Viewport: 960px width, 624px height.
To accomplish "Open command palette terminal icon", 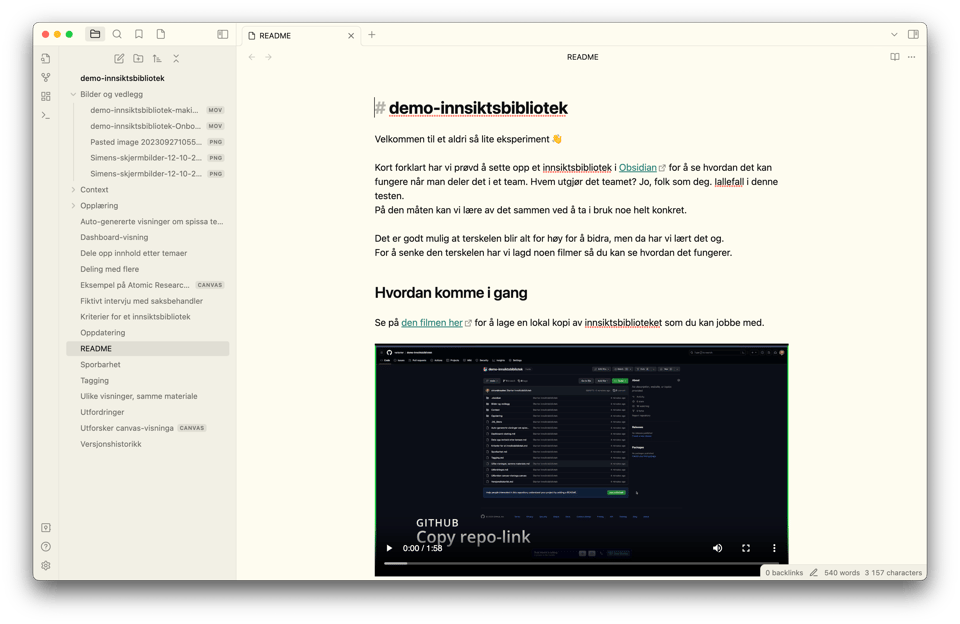I will [x=46, y=116].
